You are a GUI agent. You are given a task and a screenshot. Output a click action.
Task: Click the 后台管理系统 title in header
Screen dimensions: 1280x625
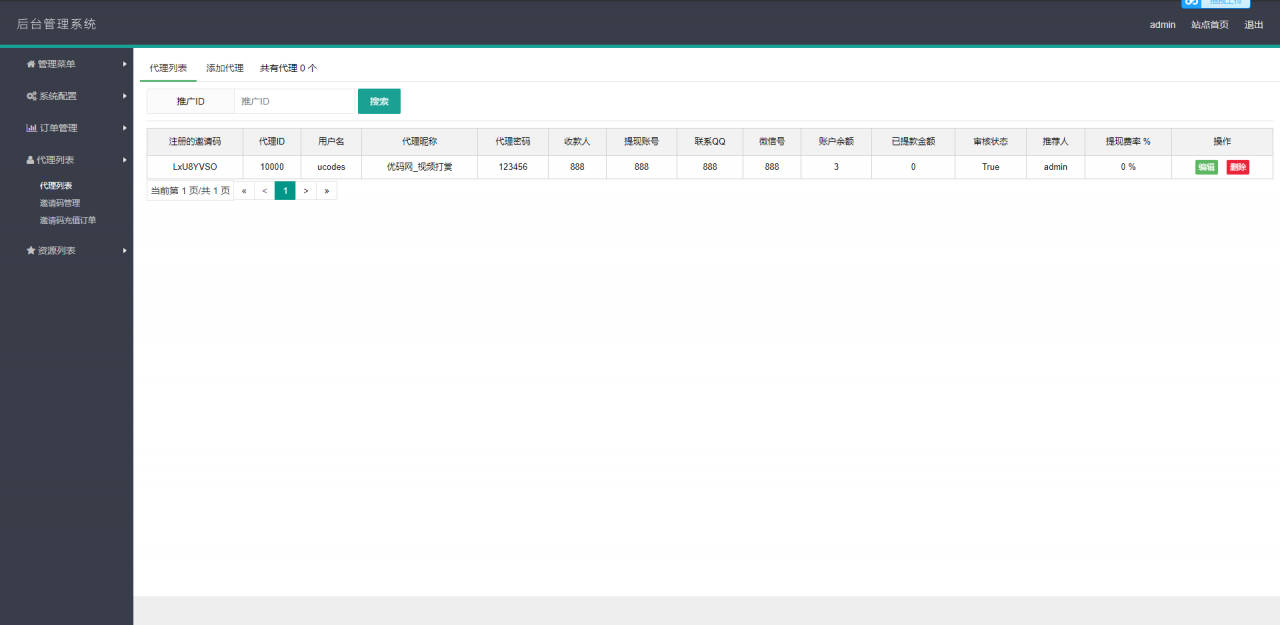57,24
